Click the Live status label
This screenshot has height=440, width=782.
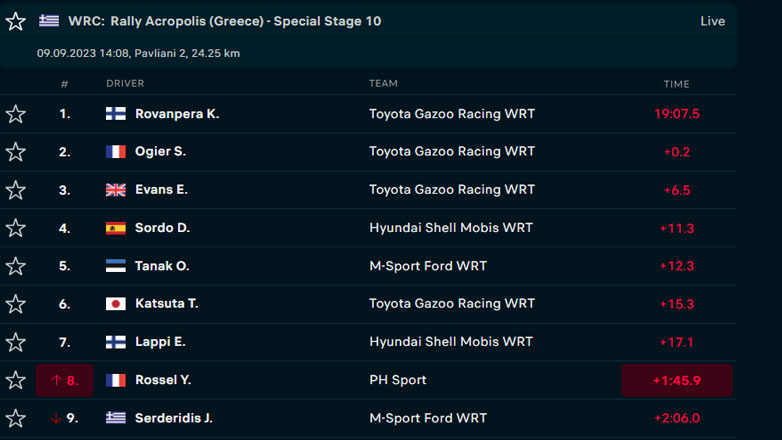point(712,21)
